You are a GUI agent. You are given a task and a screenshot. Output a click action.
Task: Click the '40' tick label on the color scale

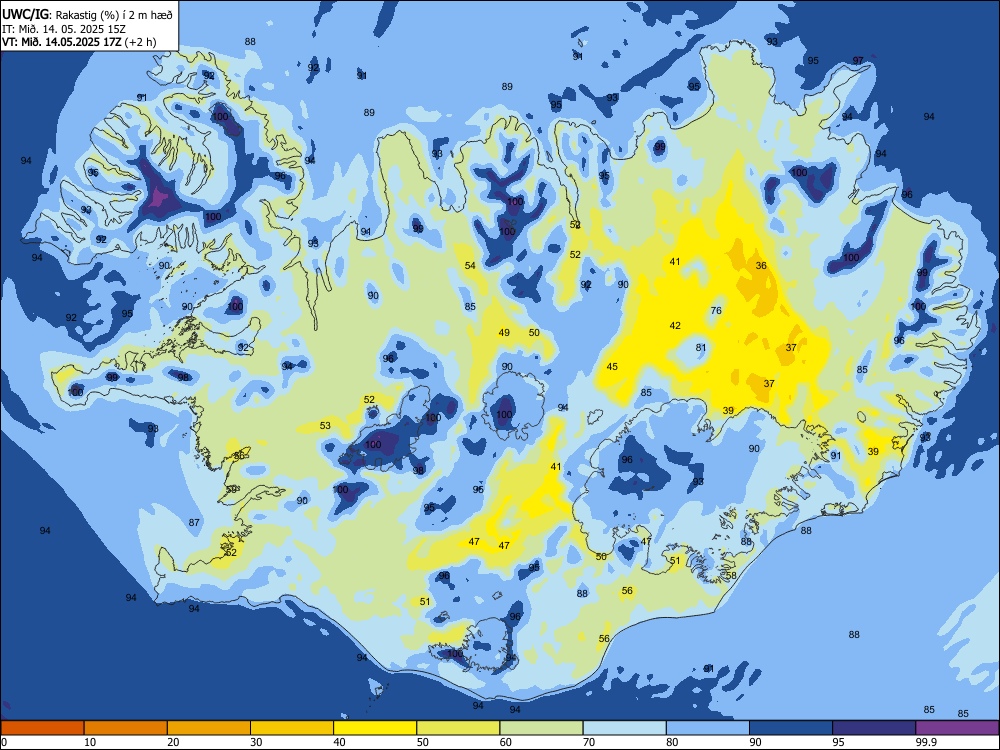[x=339, y=742]
